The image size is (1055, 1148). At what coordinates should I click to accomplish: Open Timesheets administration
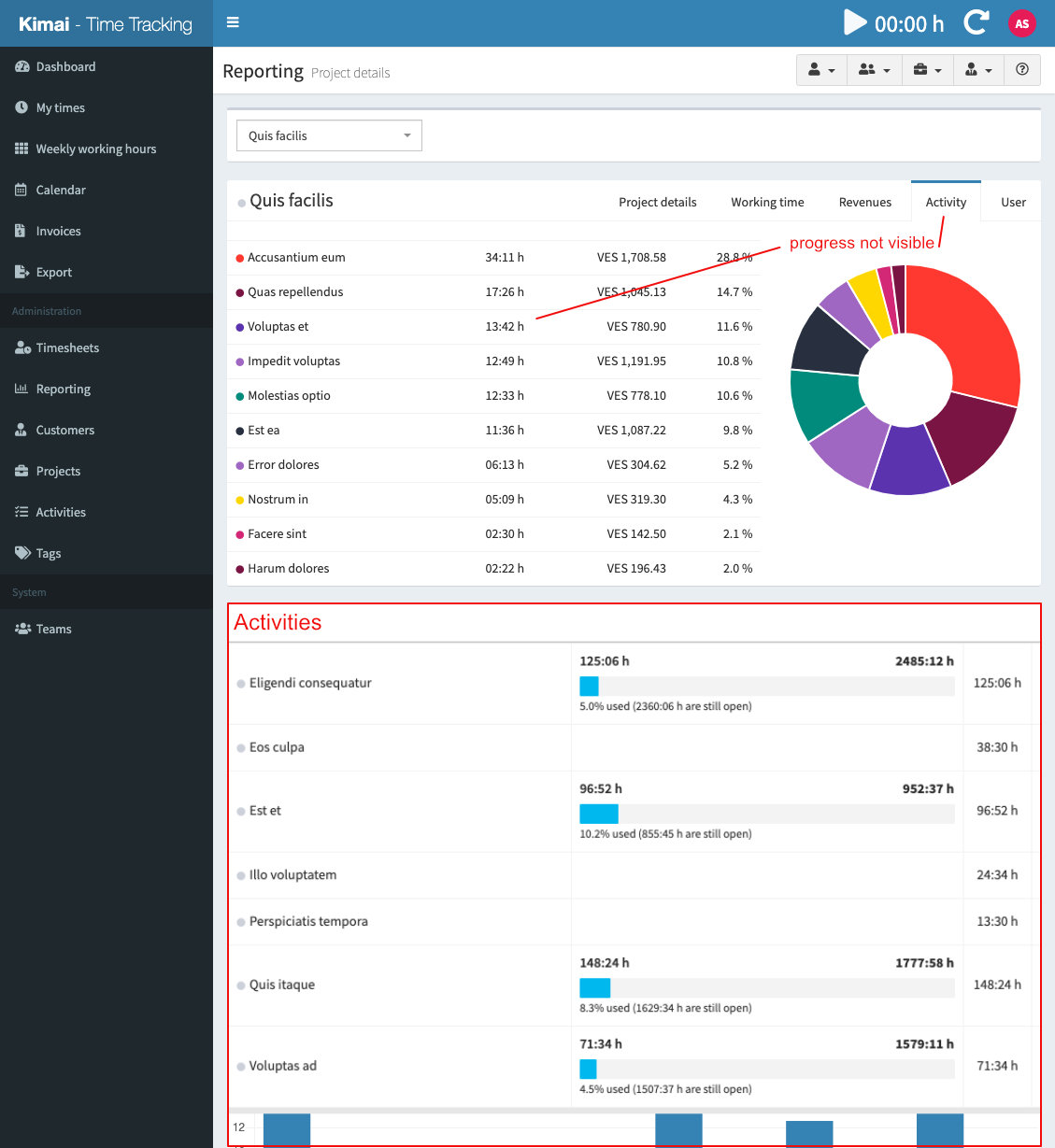point(107,347)
